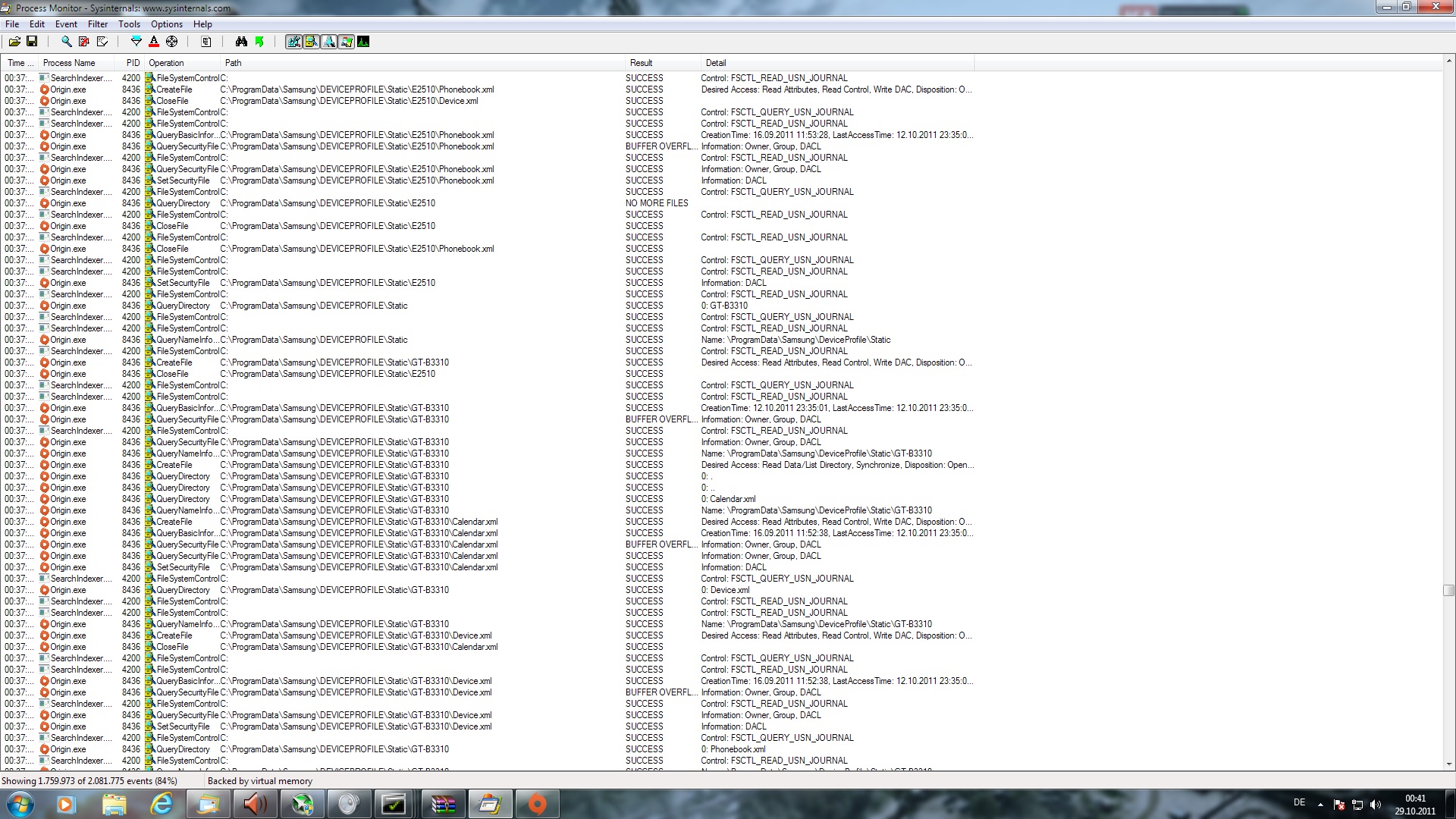Viewport: 1456px width, 819px height.
Task: Switch to WinRAR in the taskbar
Action: click(x=443, y=804)
